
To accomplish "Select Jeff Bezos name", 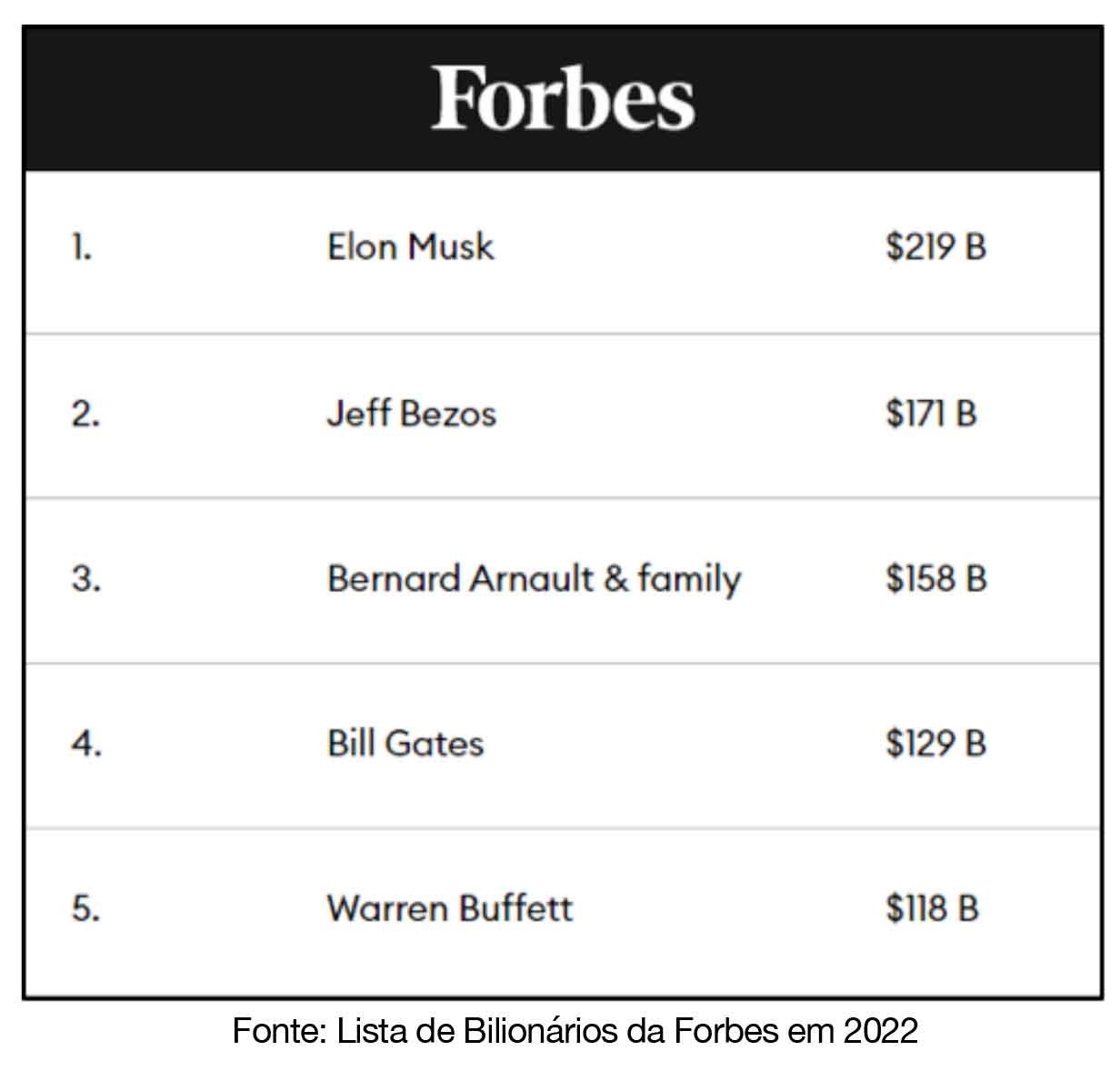I will 412,414.
